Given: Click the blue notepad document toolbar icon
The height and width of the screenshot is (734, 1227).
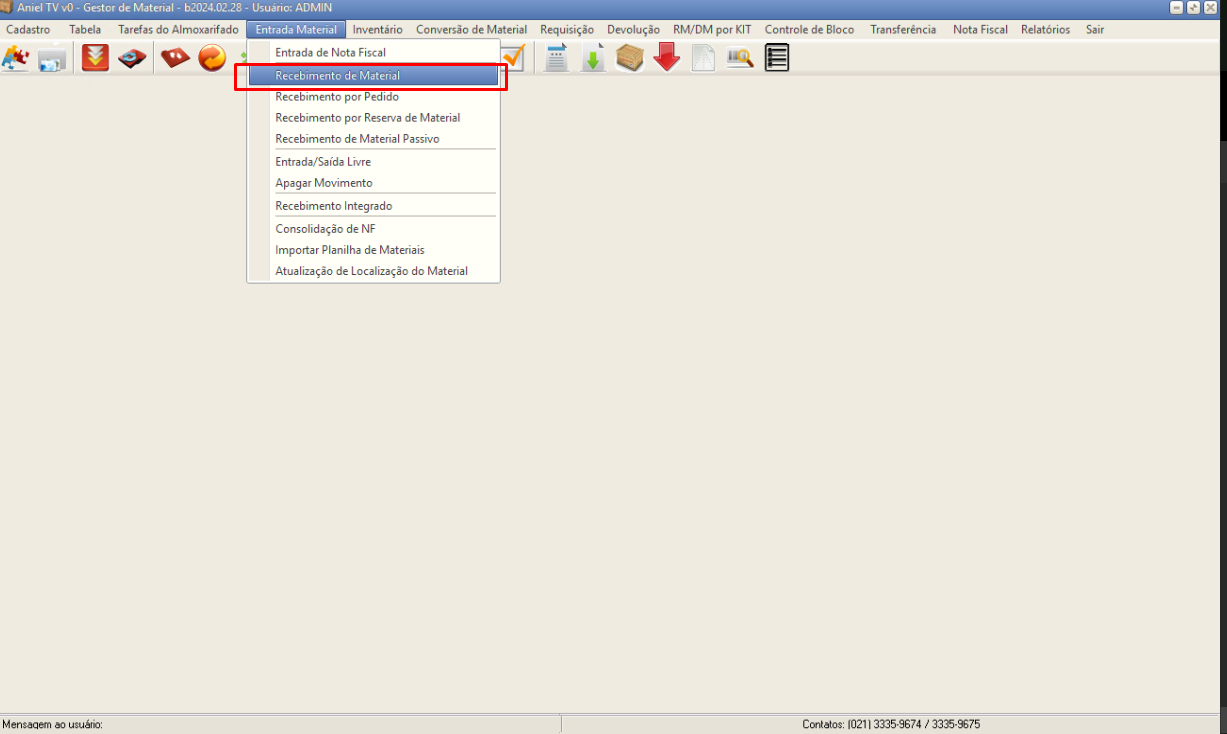Looking at the screenshot, I should tap(556, 59).
